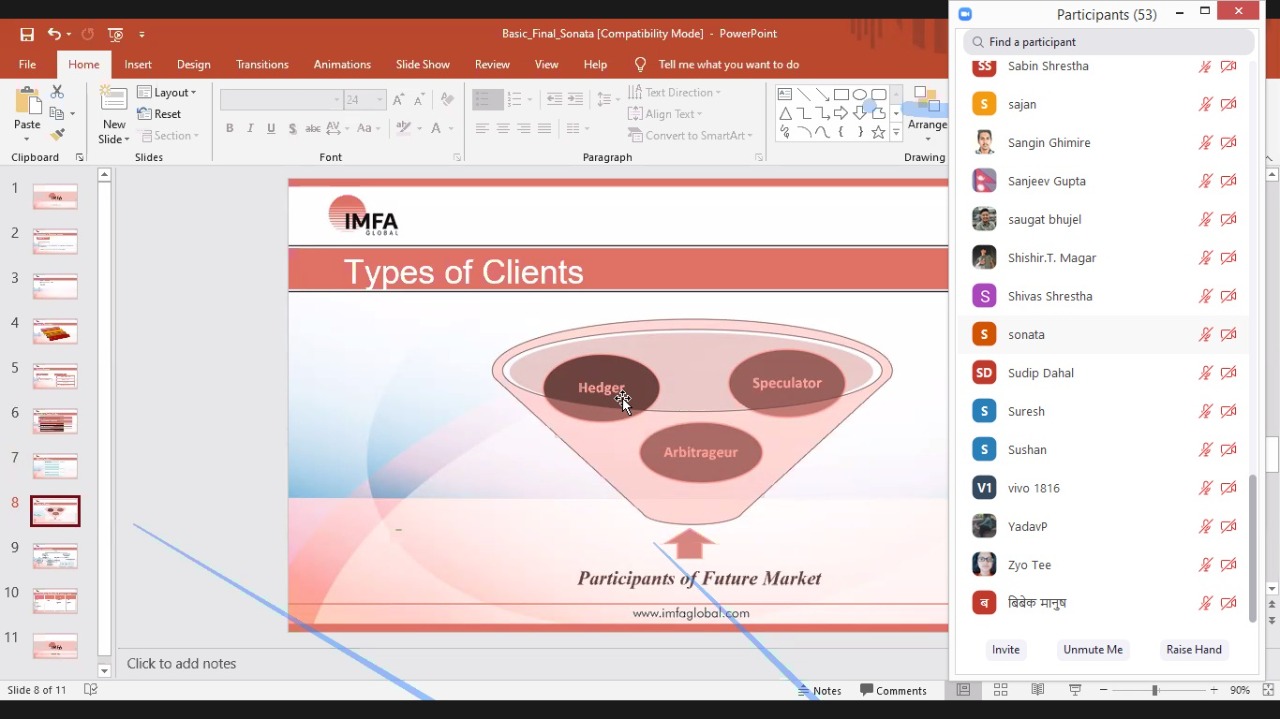
Task: Undo the last action in PowerPoint
Action: click(54, 34)
